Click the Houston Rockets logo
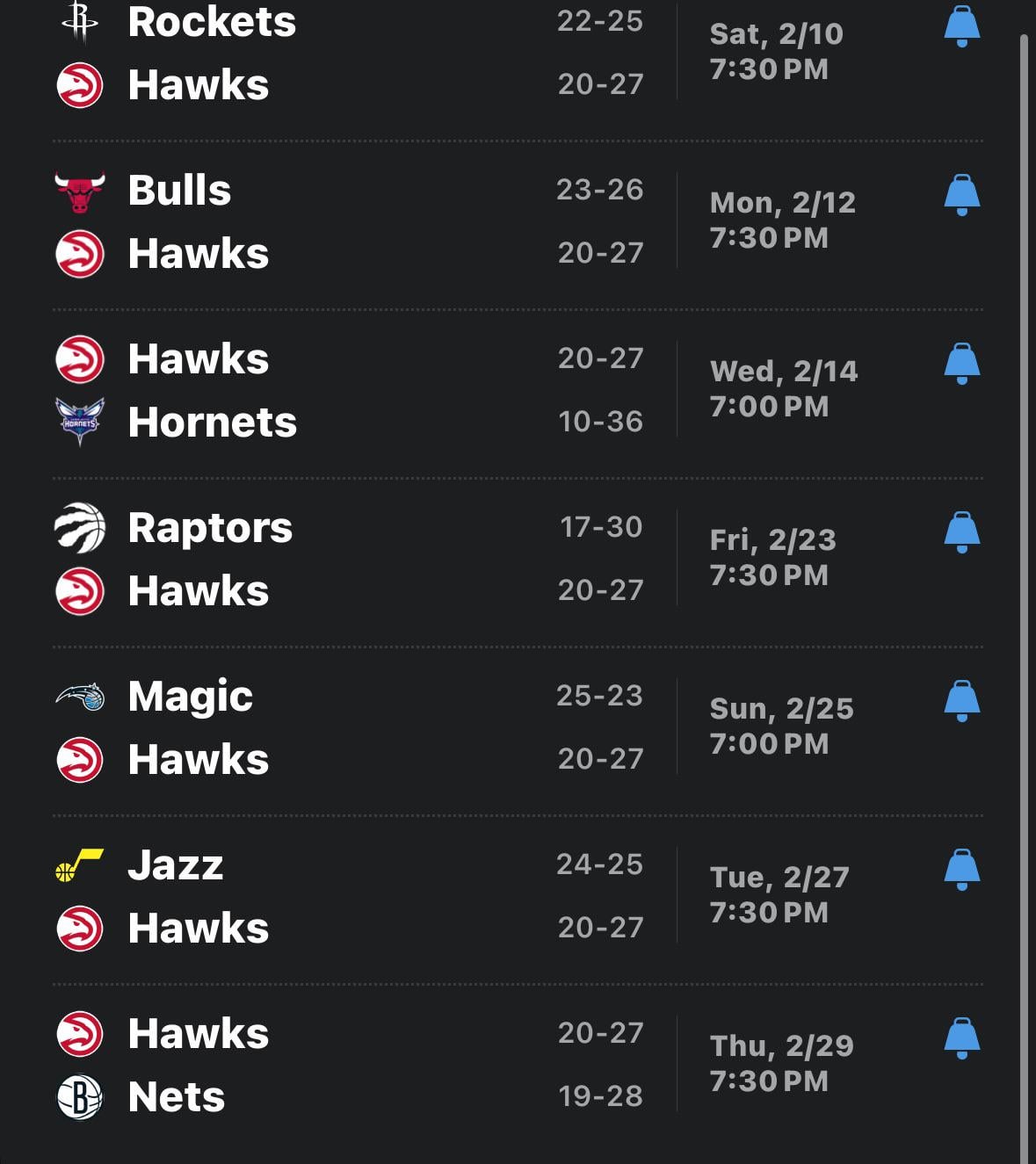Image resolution: width=1036 pixels, height=1164 pixels. point(80,22)
